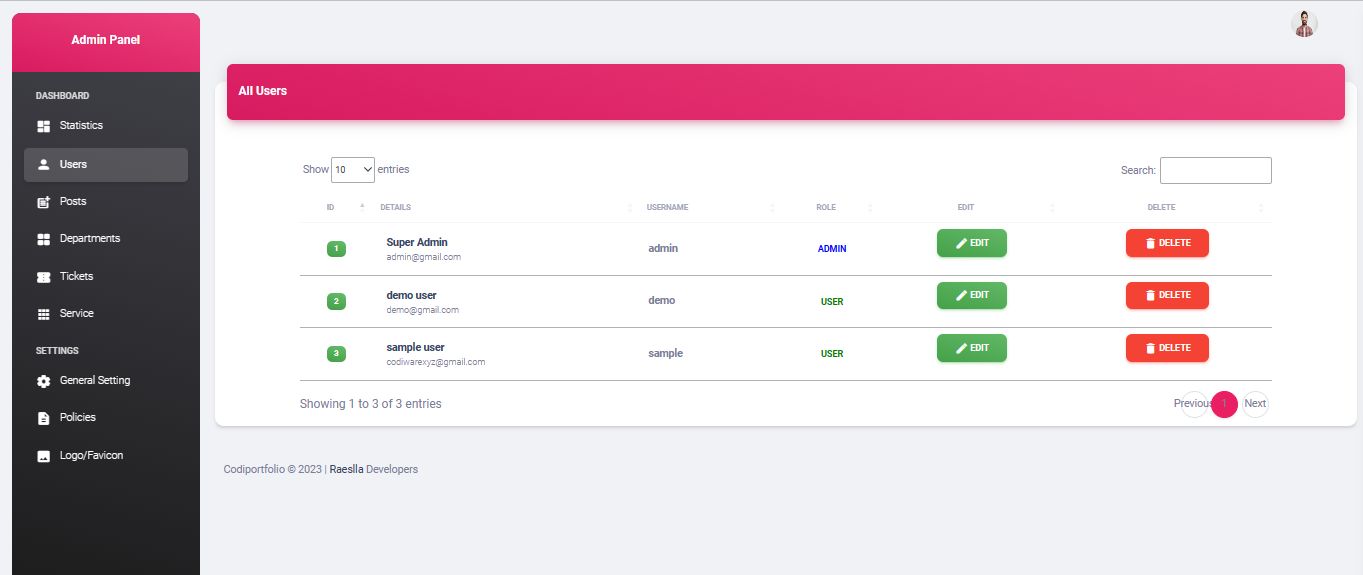The image size is (1363, 575).
Task: Open the General Setting gear icon
Action: (x=43, y=381)
